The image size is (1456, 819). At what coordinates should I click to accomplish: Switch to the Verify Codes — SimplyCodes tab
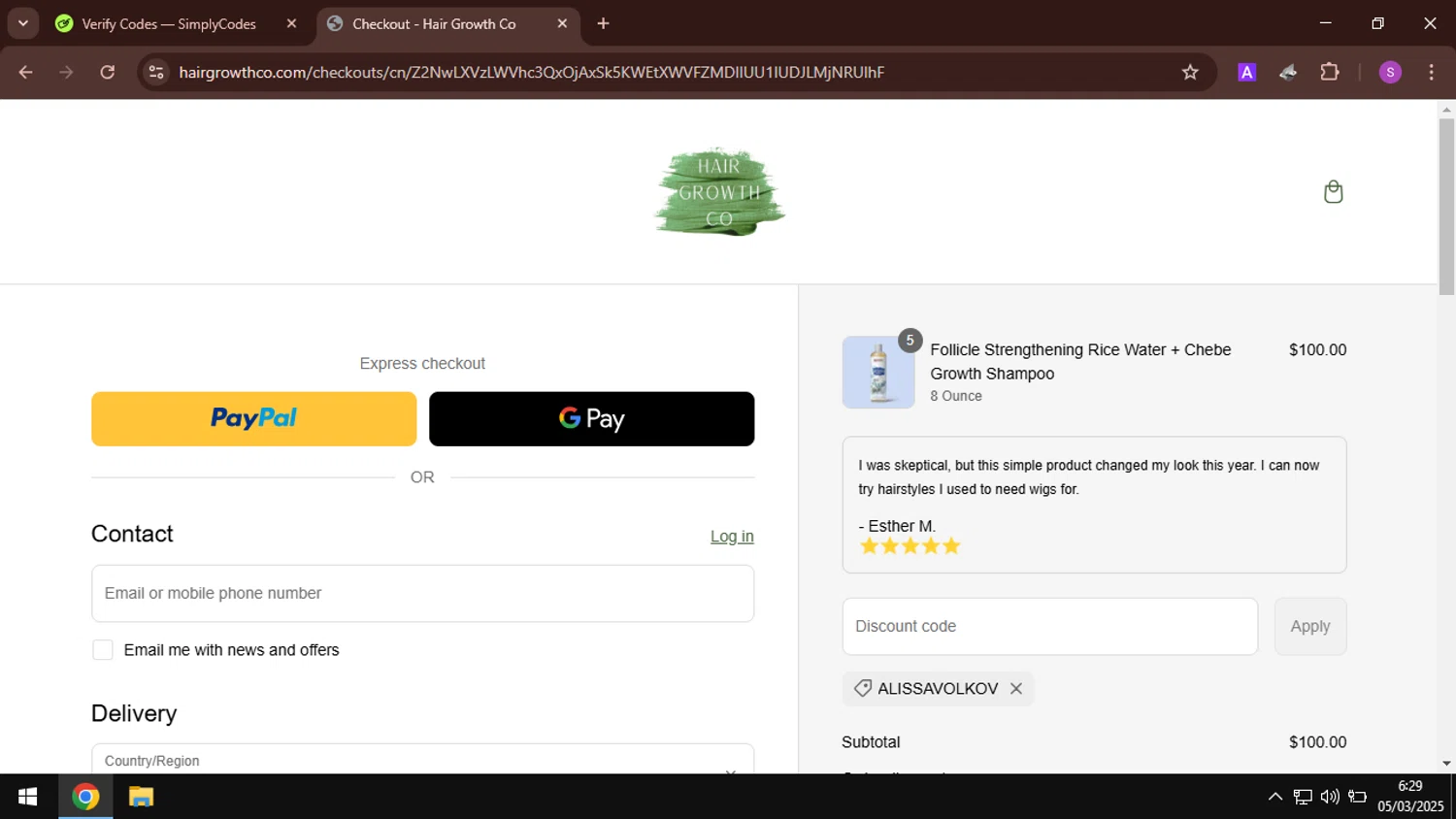click(169, 23)
